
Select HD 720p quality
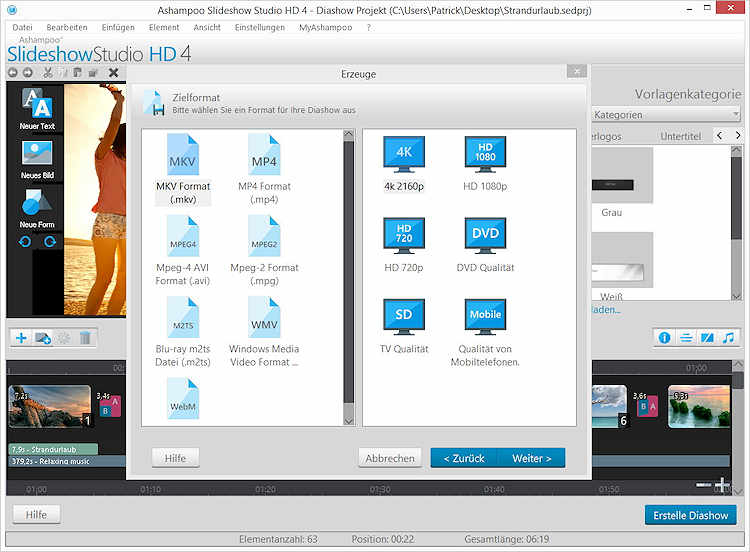coord(404,236)
